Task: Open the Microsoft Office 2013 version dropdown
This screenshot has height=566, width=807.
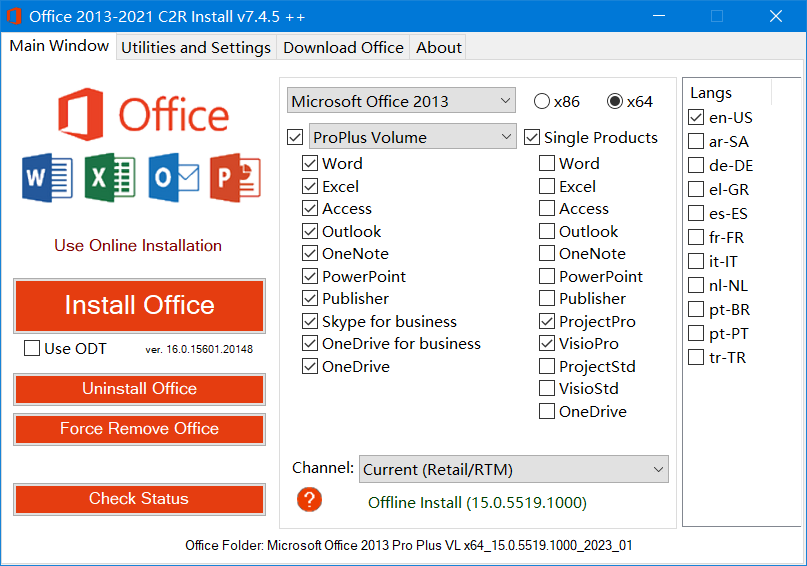Action: click(401, 101)
